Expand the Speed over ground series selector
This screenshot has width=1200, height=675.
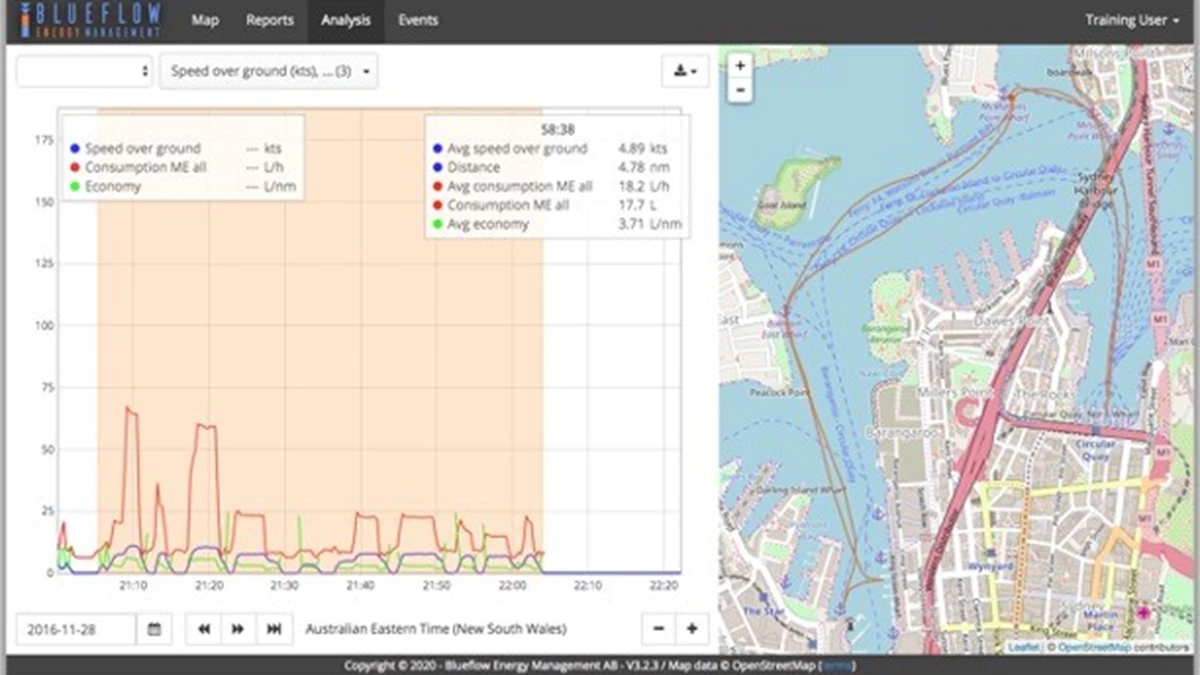(269, 72)
